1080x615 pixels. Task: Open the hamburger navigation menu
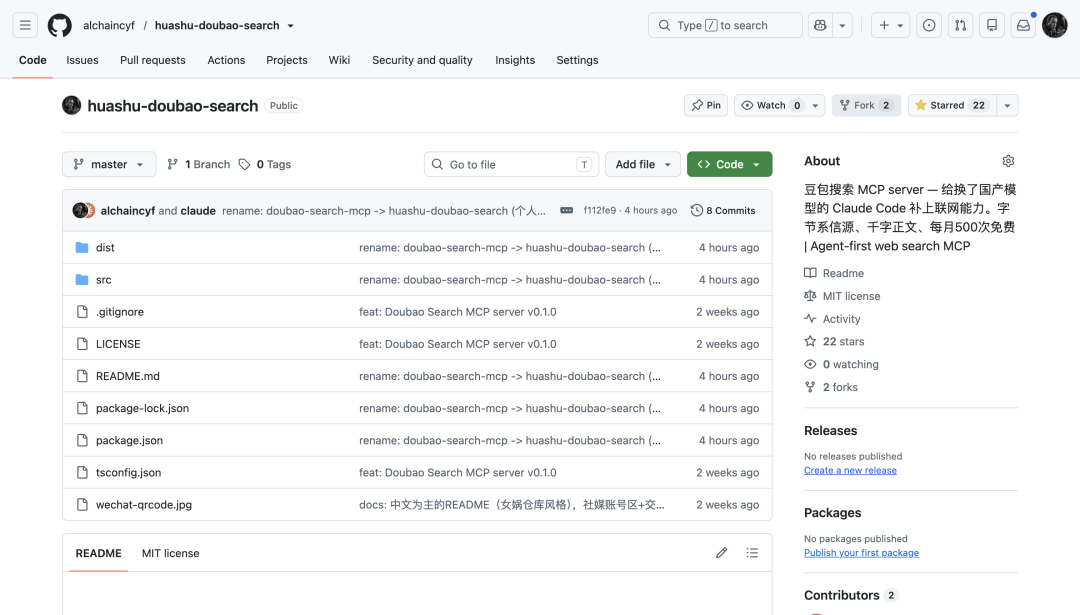click(x=25, y=25)
